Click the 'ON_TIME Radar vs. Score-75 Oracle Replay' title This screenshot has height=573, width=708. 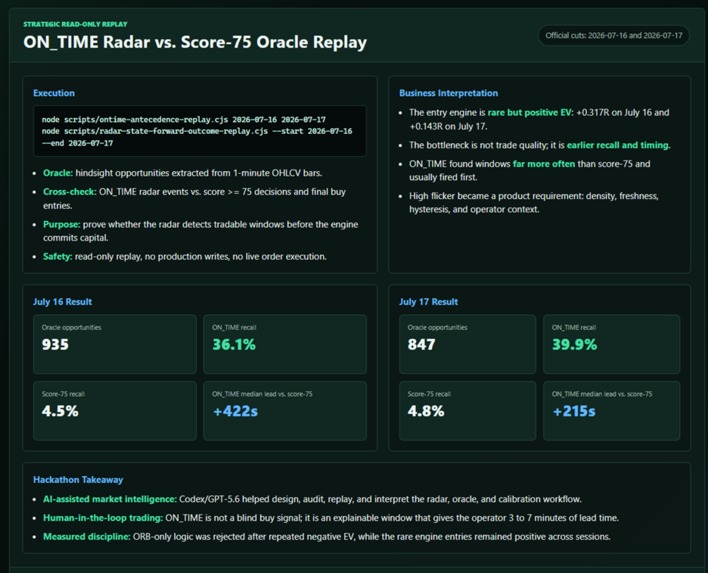(x=195, y=42)
